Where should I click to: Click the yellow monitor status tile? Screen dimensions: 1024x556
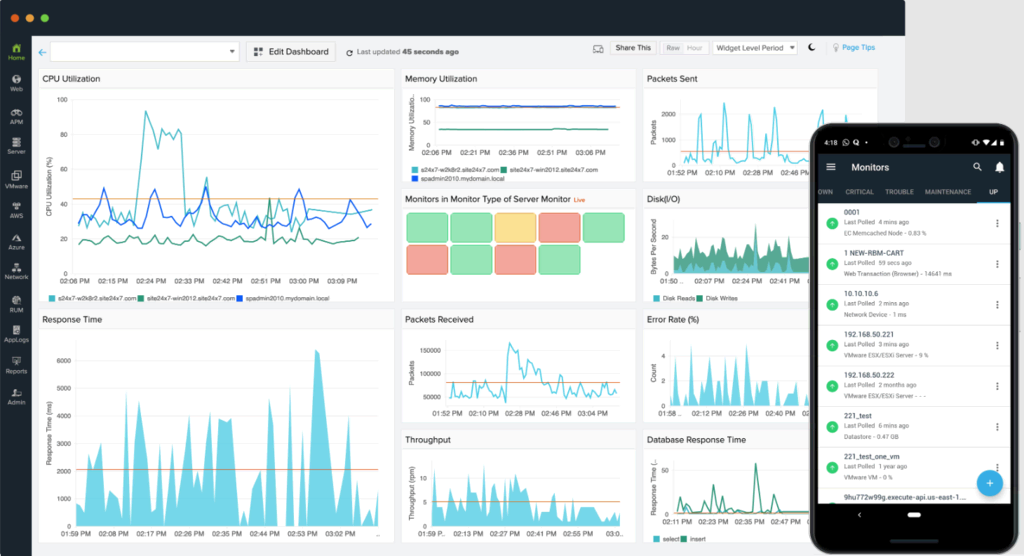[x=514, y=227]
